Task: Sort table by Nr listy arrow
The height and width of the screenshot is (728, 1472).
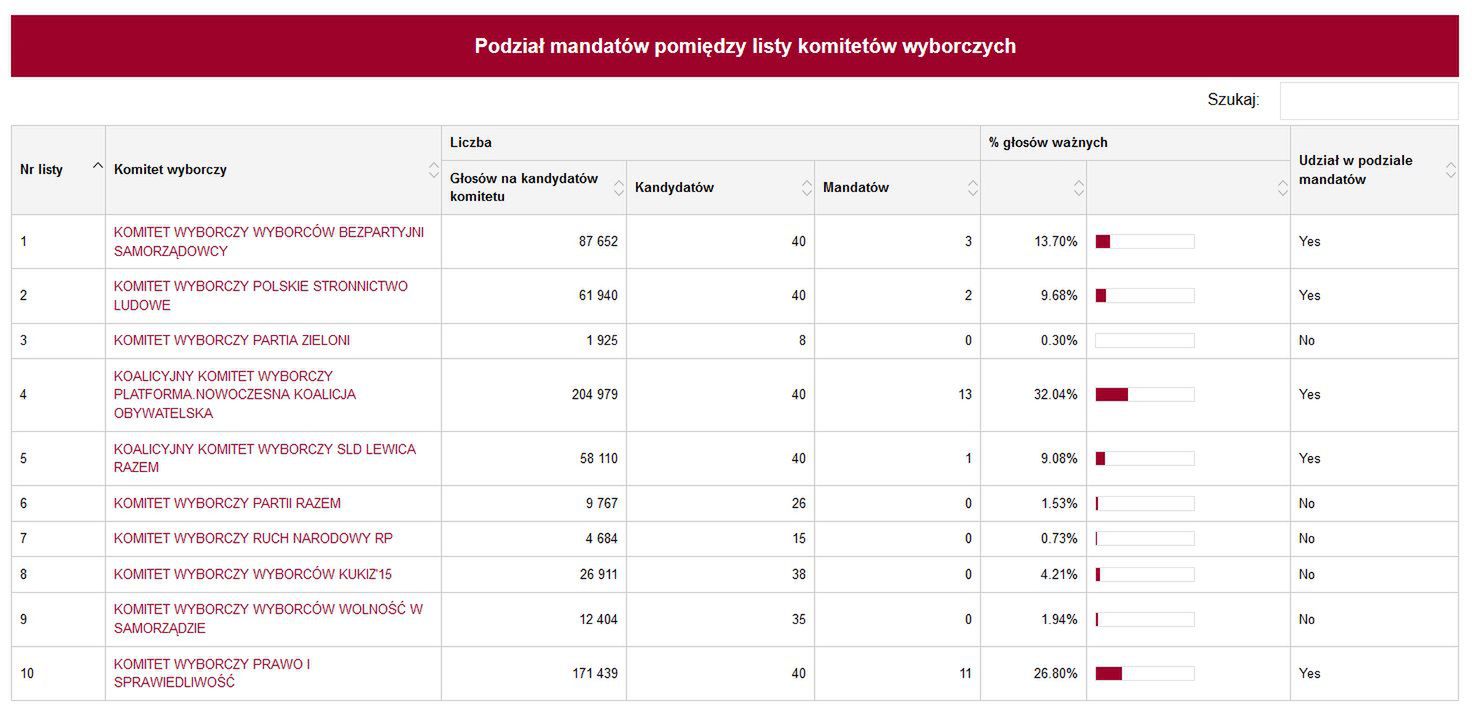Action: coord(97,166)
